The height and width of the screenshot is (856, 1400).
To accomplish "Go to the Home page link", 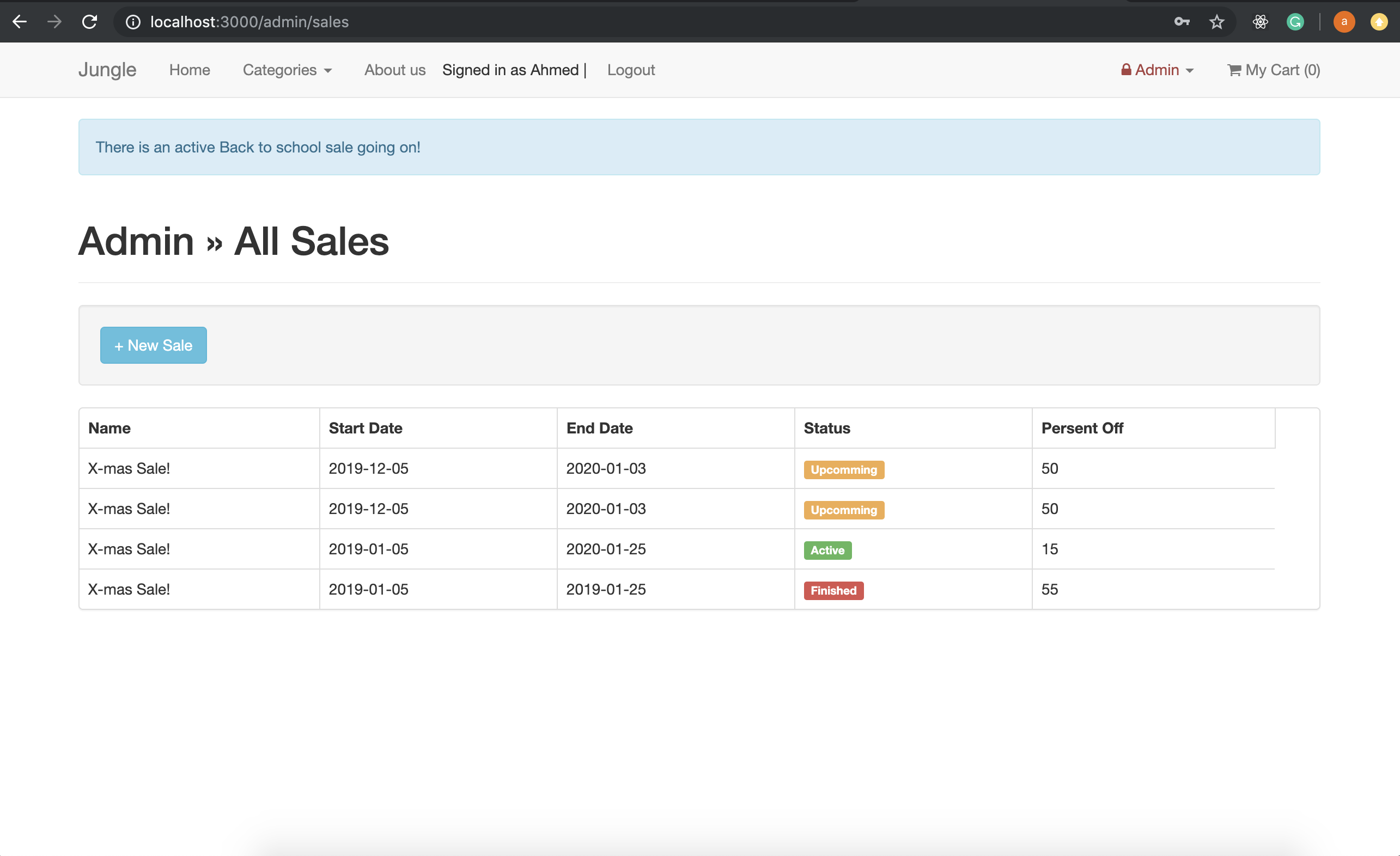I will click(x=190, y=70).
